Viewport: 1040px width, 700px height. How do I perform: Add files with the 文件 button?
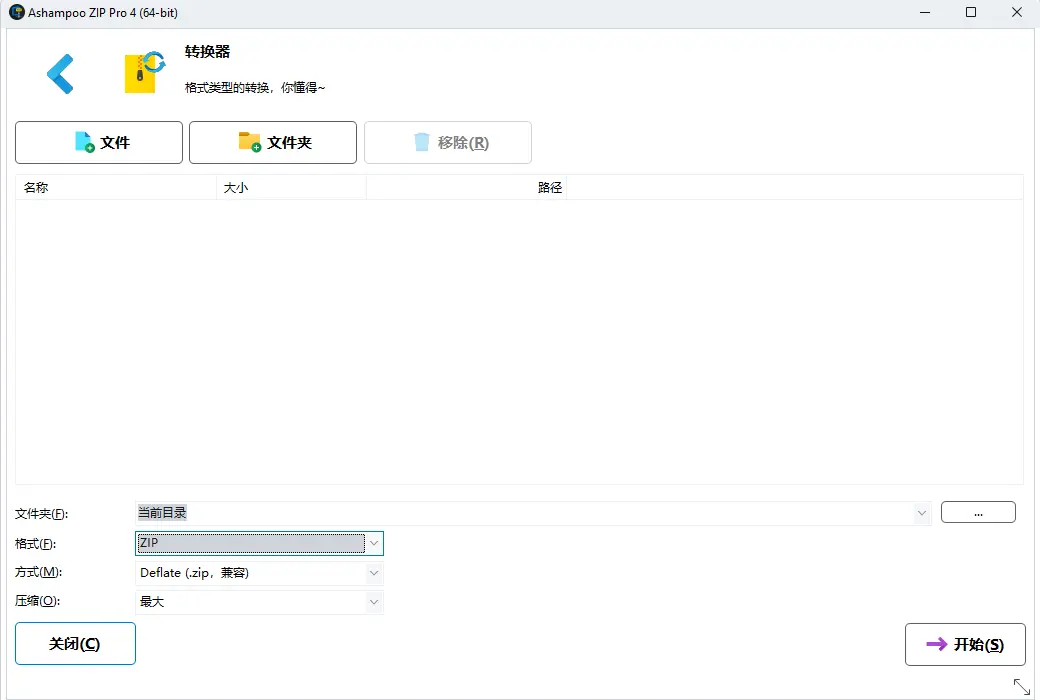pos(99,143)
